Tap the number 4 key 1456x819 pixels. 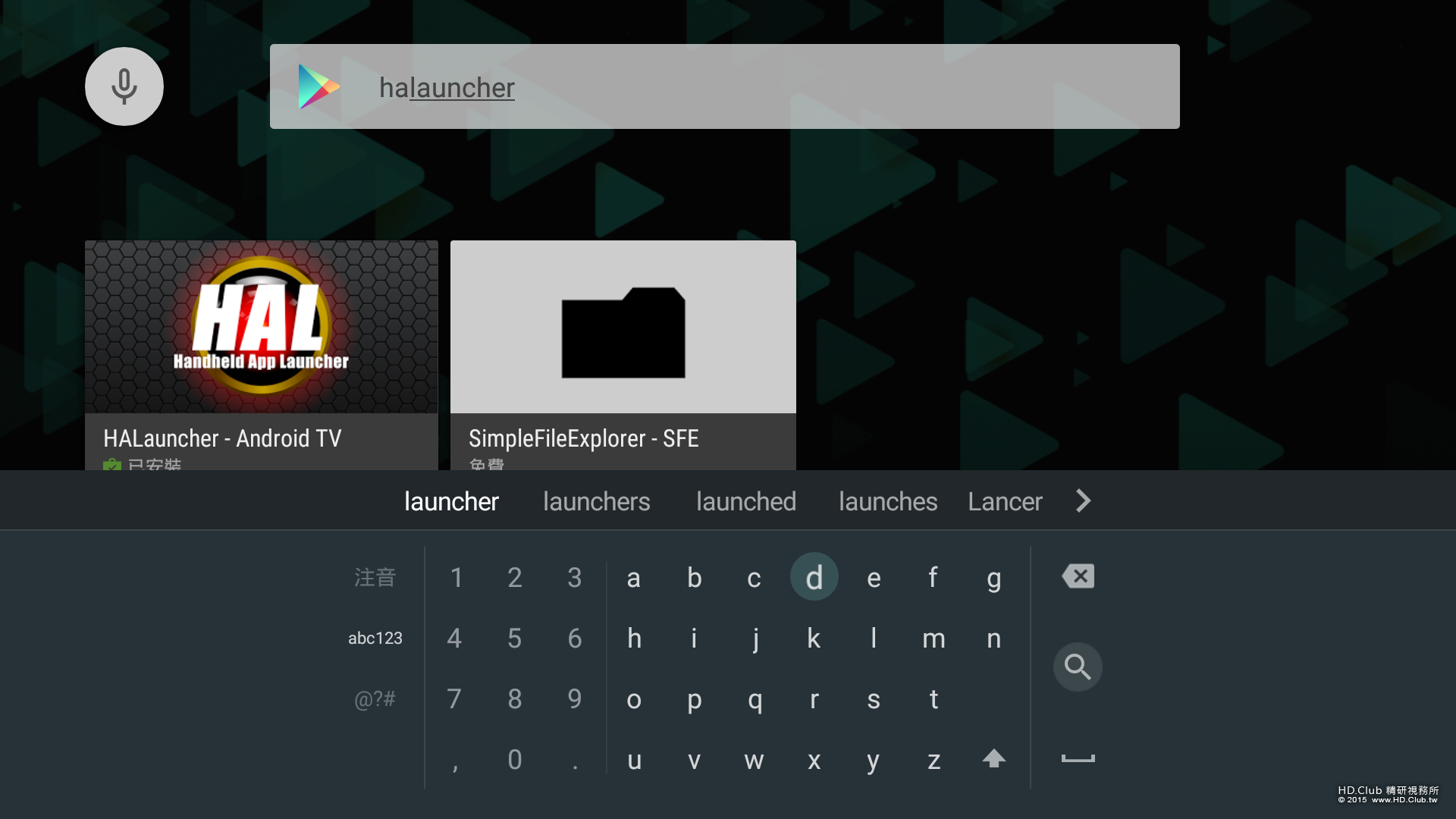pos(454,639)
